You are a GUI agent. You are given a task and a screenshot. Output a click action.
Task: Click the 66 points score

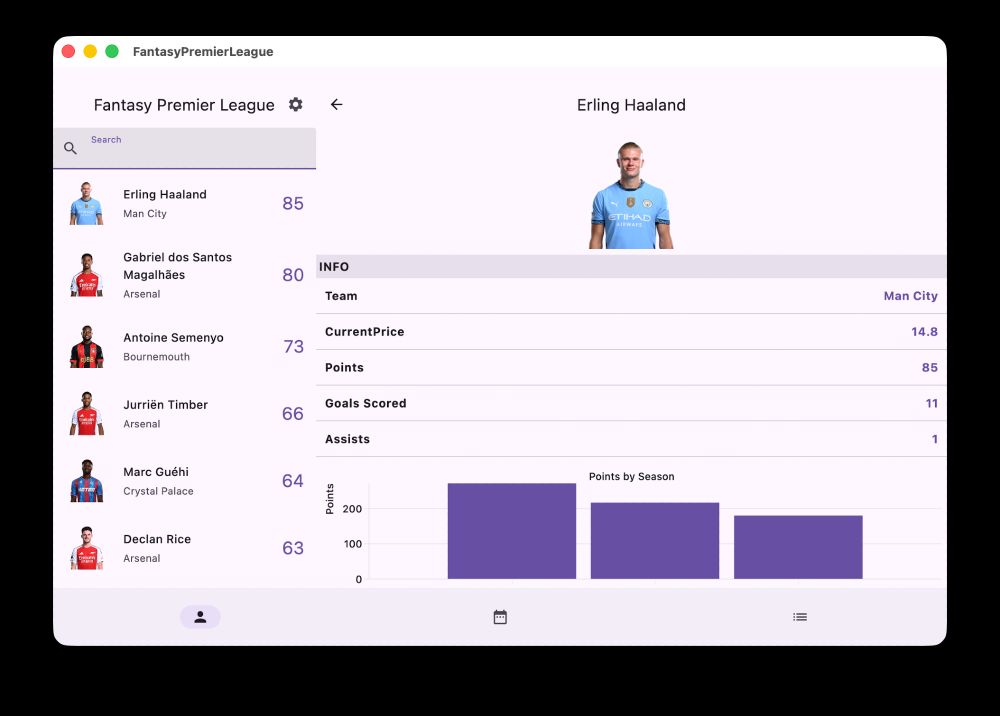coord(293,414)
